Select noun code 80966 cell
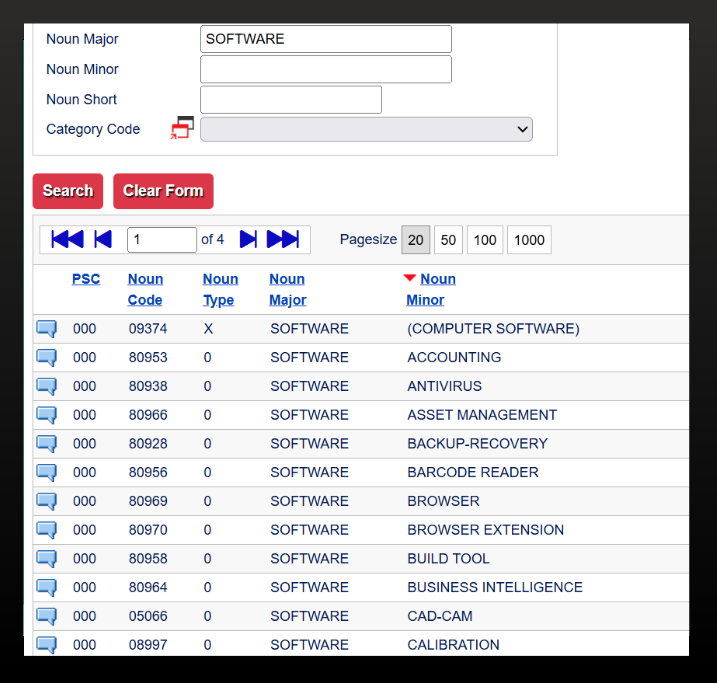 (148, 415)
